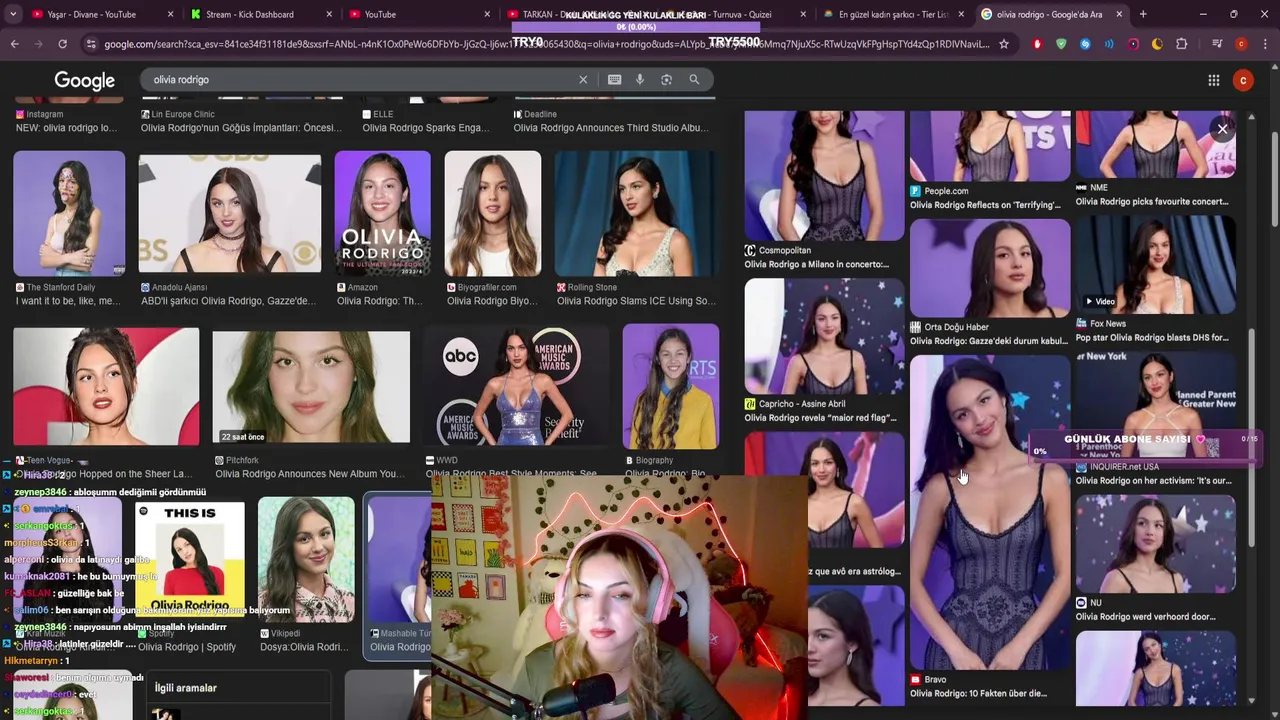Click the browser back arrow

(x=14, y=44)
